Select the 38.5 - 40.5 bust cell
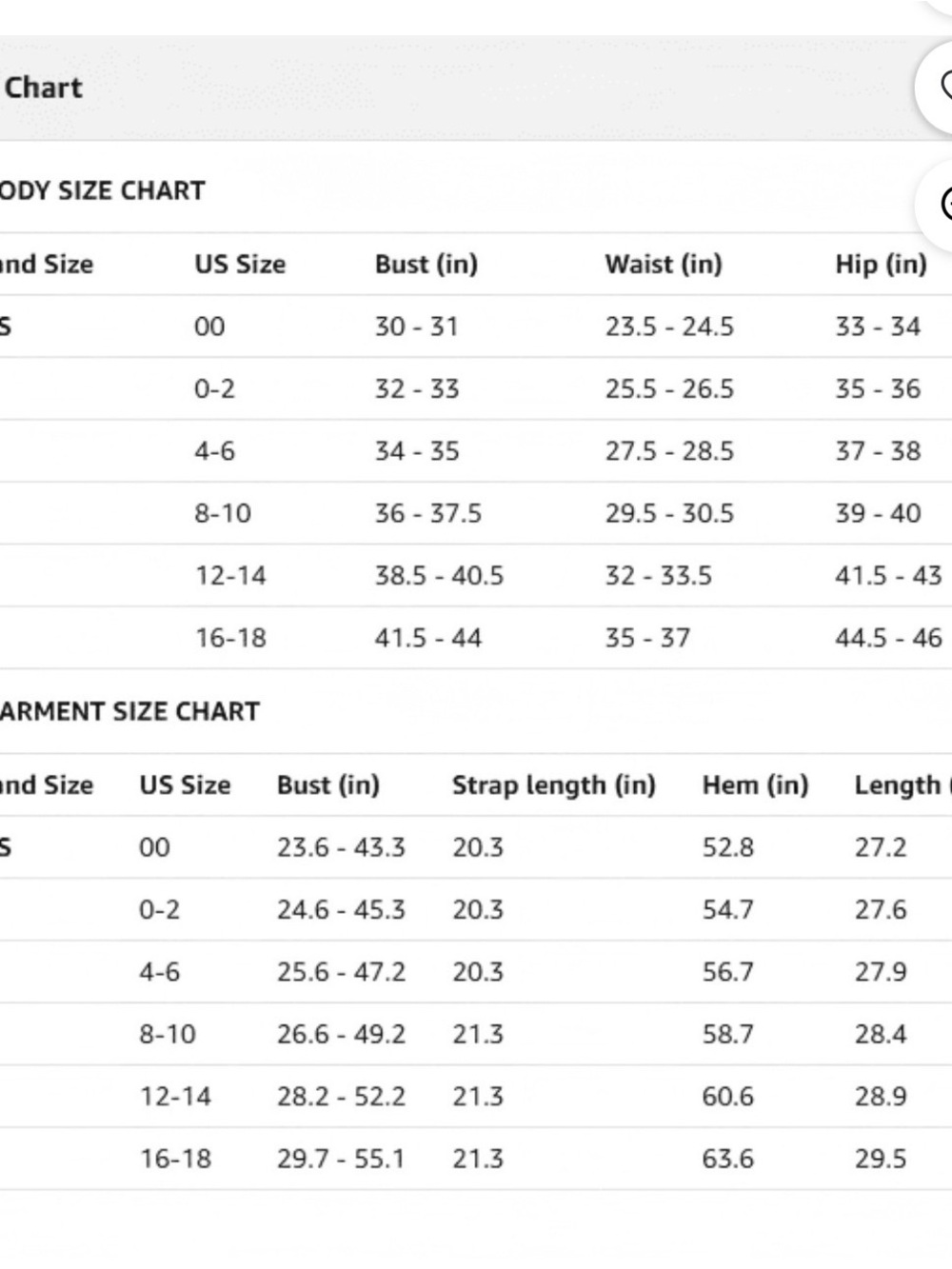 click(x=439, y=575)
